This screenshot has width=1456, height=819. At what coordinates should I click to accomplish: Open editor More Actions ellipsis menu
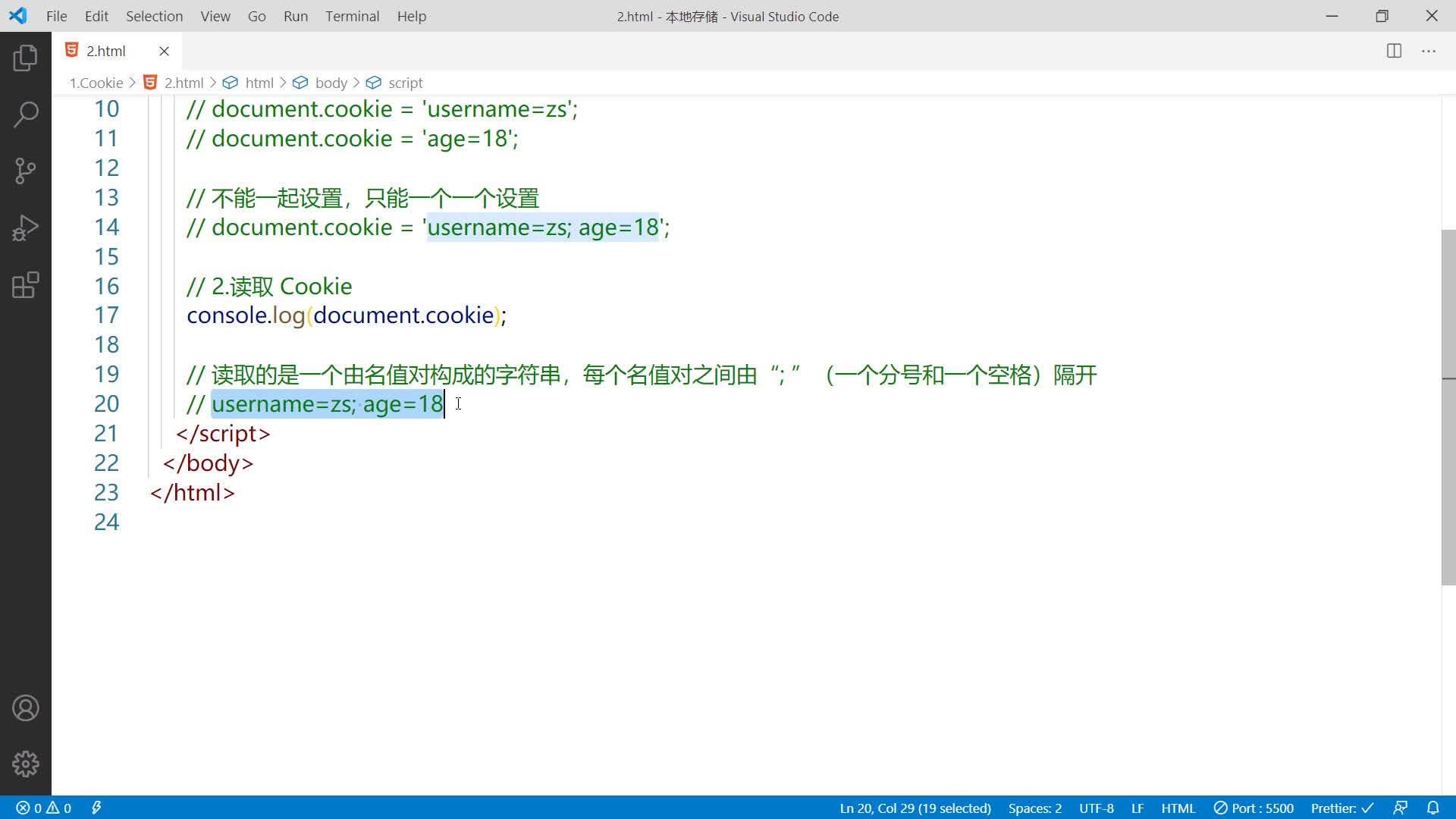tap(1429, 51)
